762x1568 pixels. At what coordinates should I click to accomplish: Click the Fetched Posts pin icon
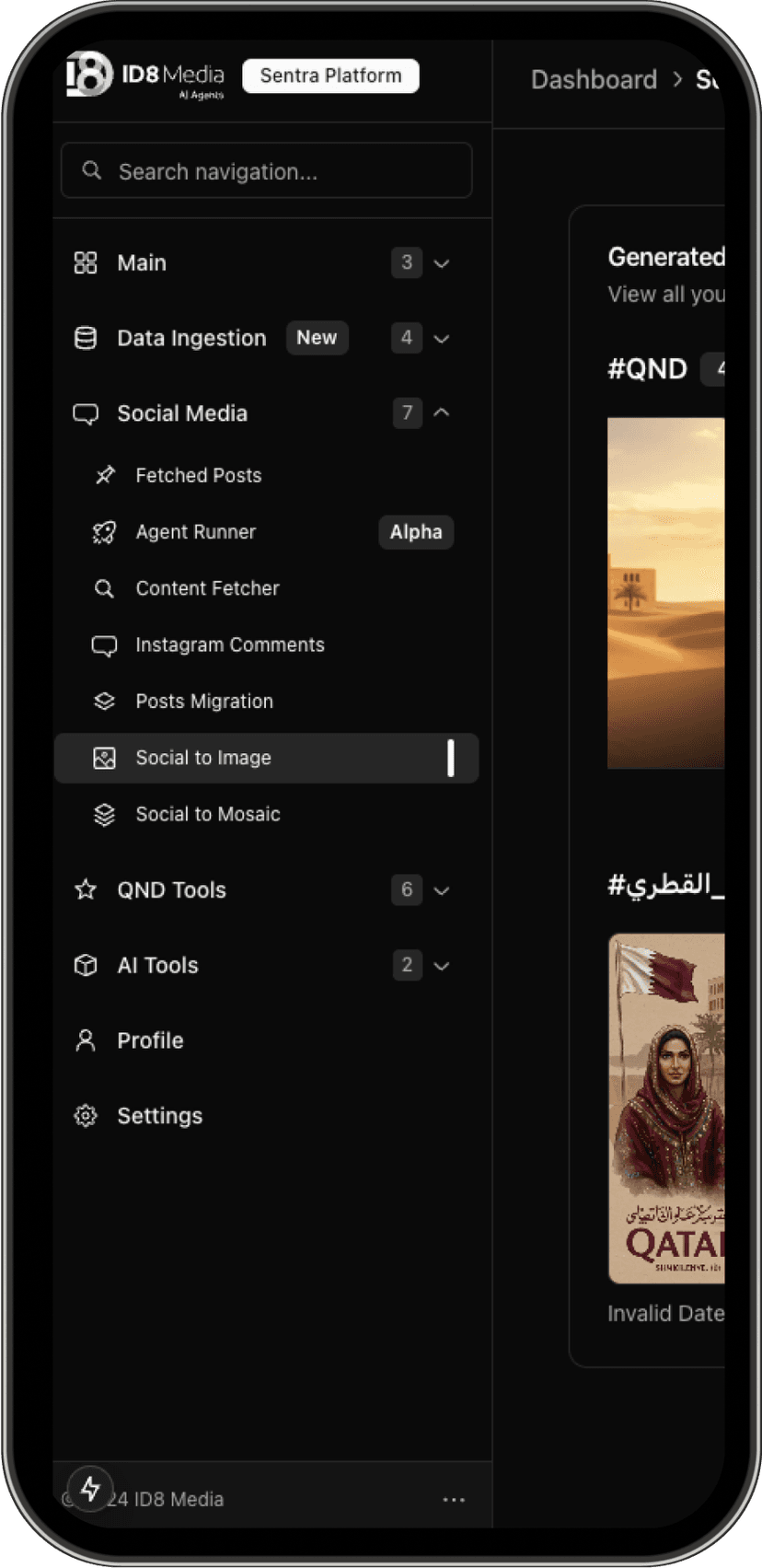pos(105,475)
